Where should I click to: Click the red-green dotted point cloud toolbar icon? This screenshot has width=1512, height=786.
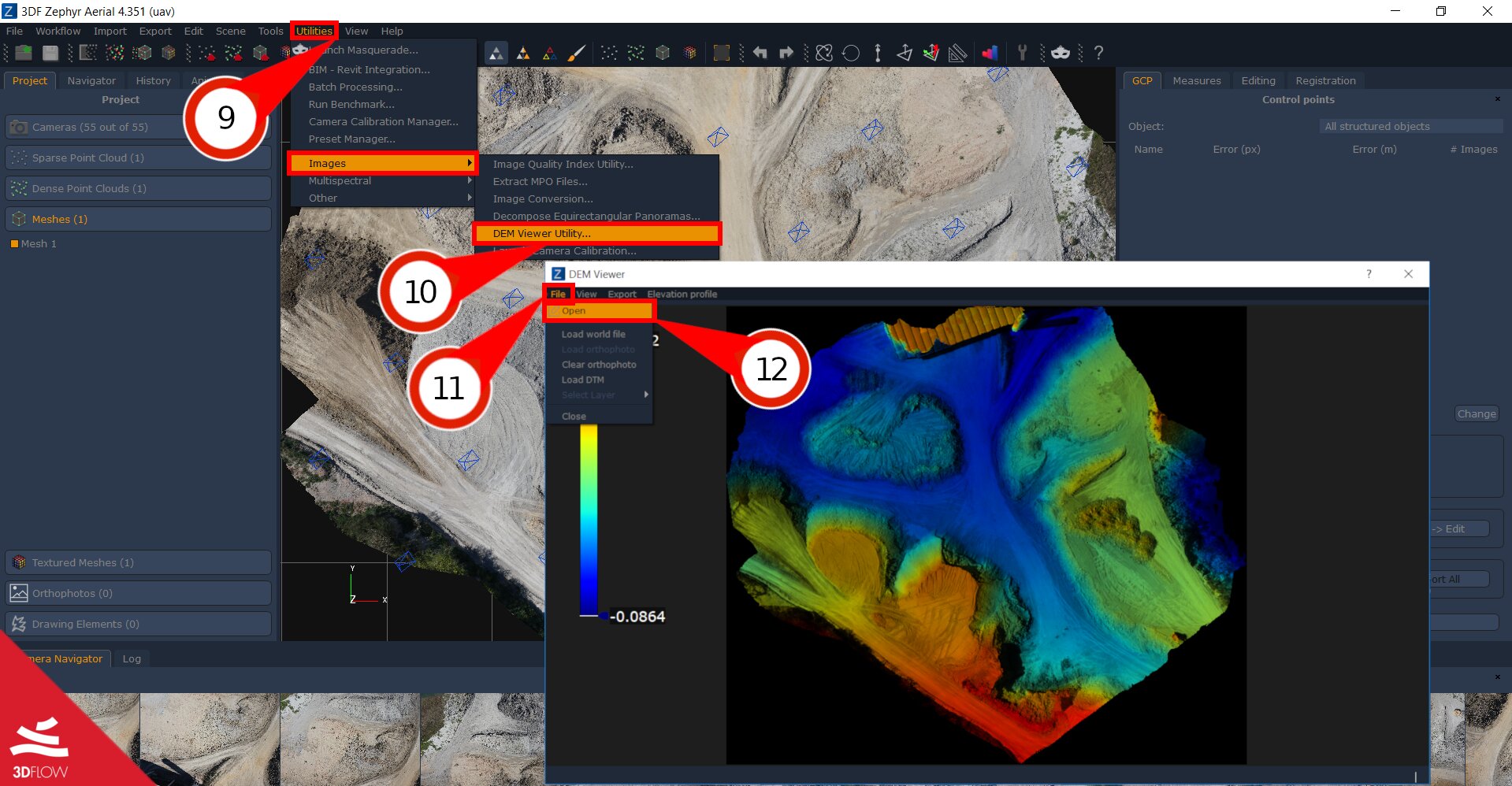[x=114, y=53]
